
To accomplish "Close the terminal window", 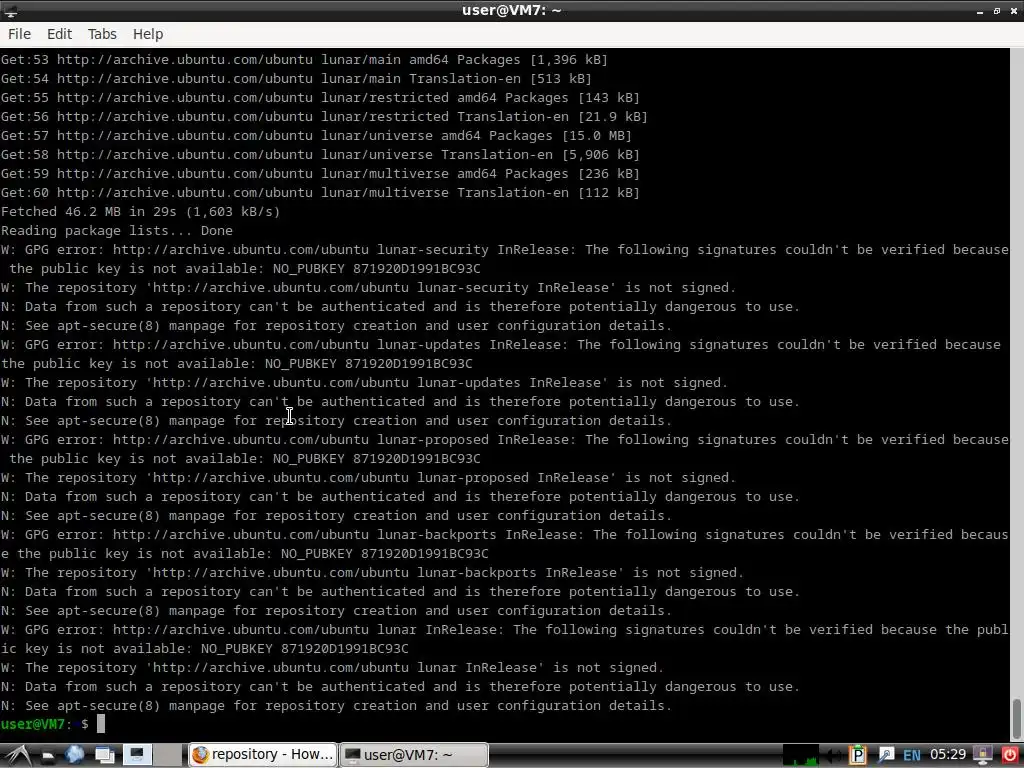I will pyautogui.click(x=1013, y=10).
